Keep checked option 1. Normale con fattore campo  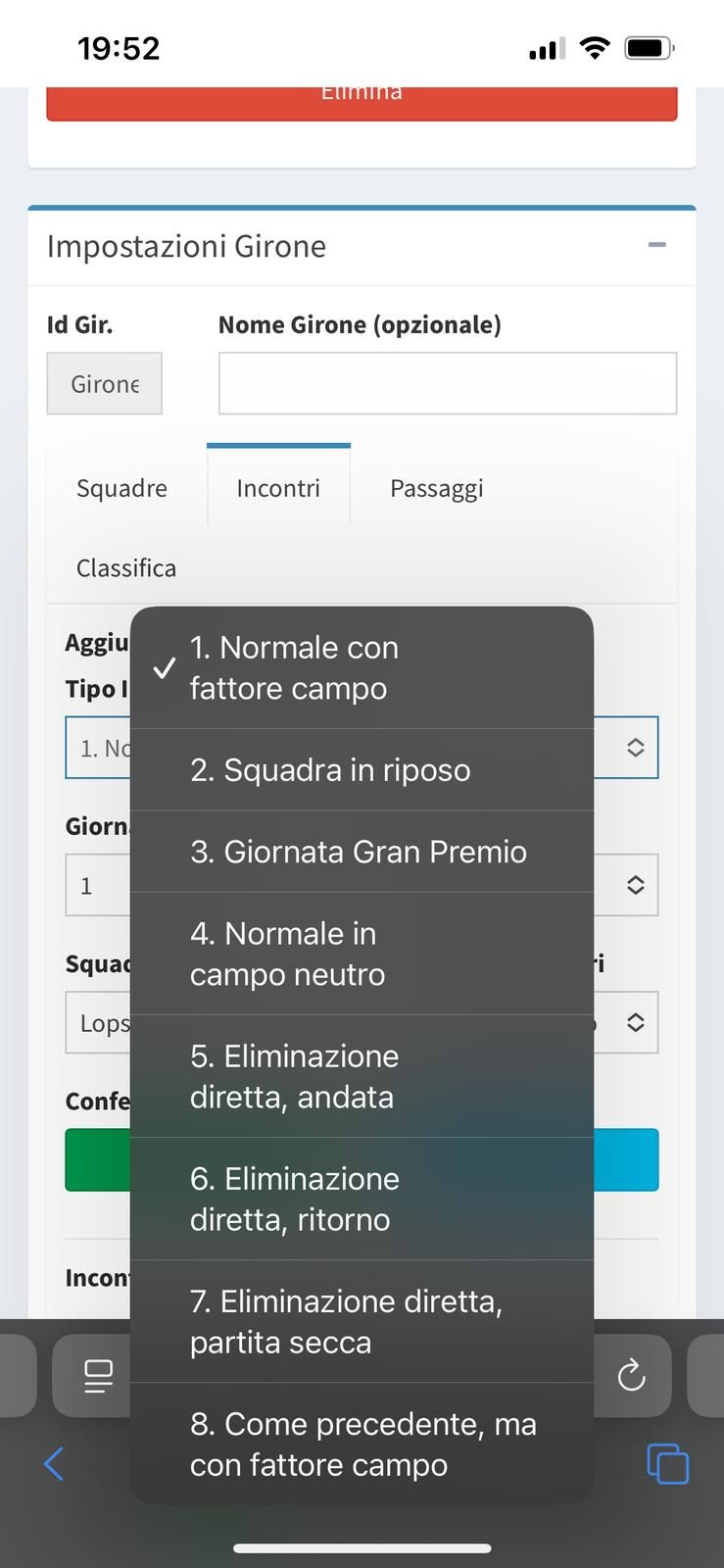point(361,667)
